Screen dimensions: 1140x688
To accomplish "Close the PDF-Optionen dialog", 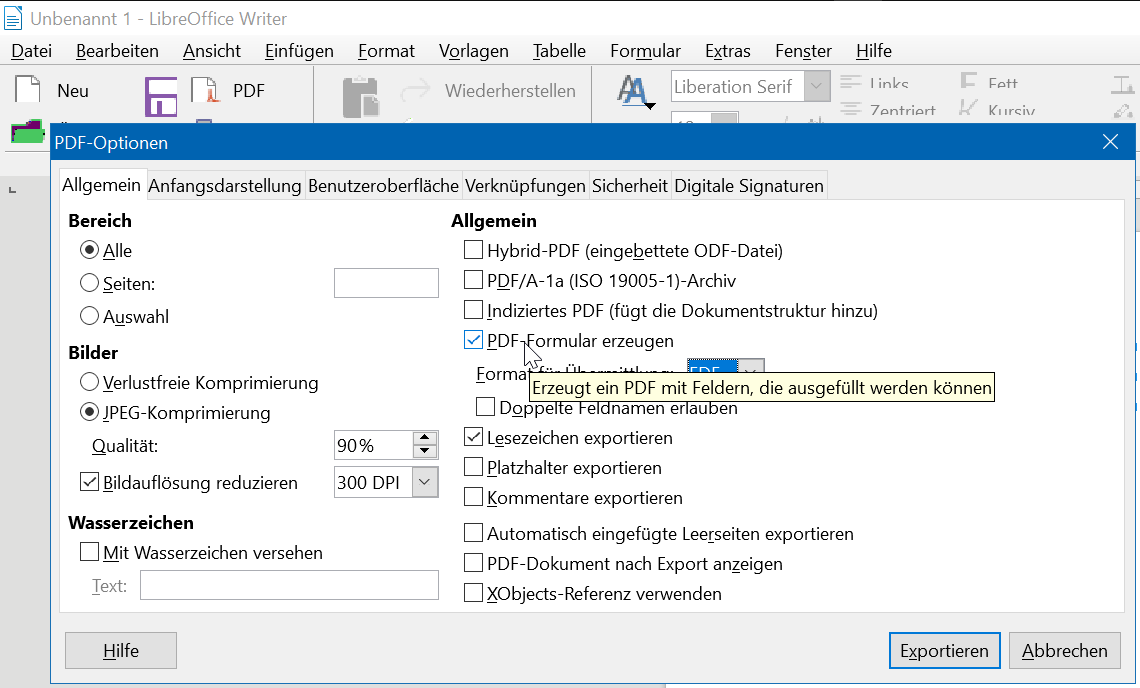I will click(x=1110, y=142).
